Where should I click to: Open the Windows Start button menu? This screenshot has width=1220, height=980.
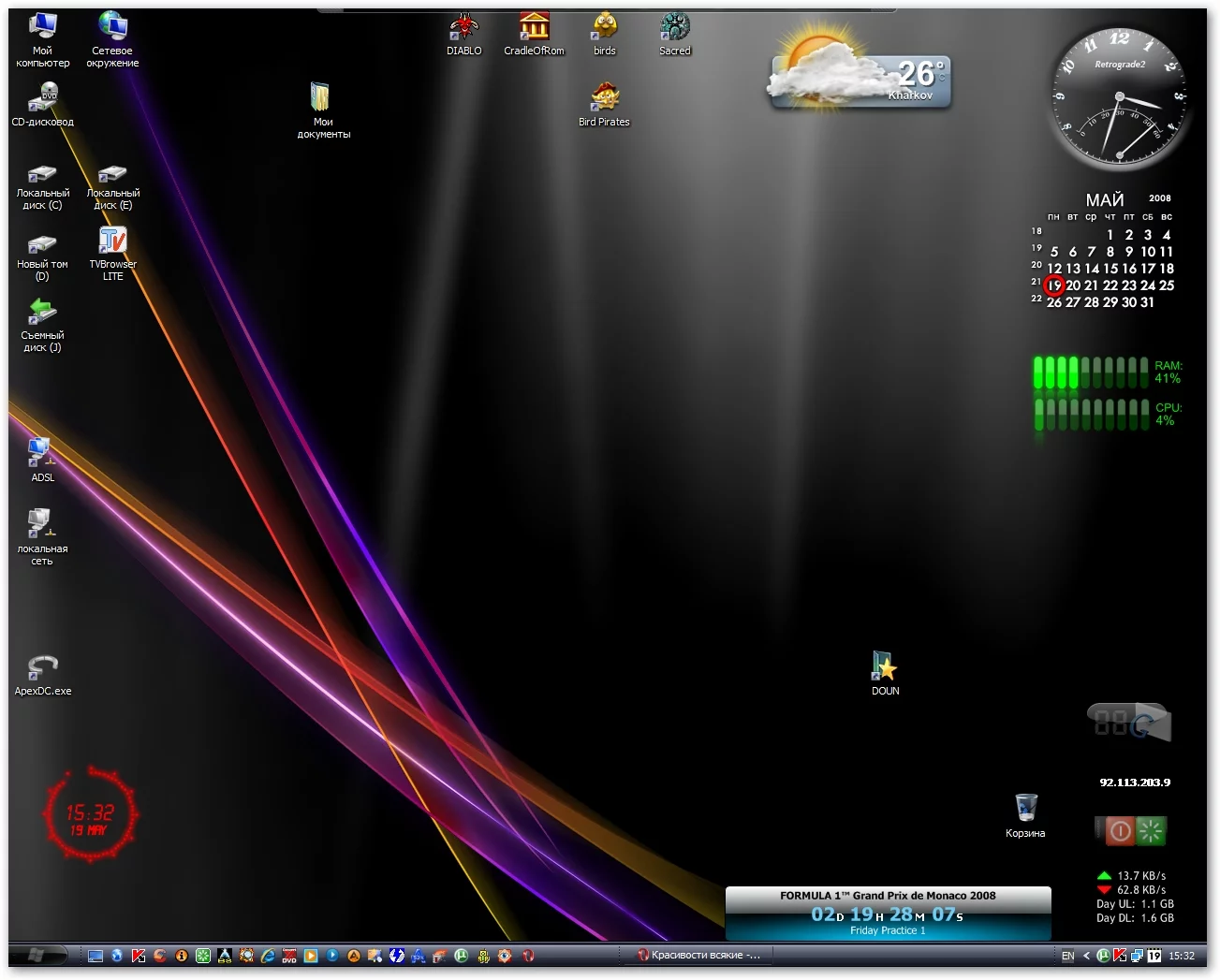coord(37,955)
